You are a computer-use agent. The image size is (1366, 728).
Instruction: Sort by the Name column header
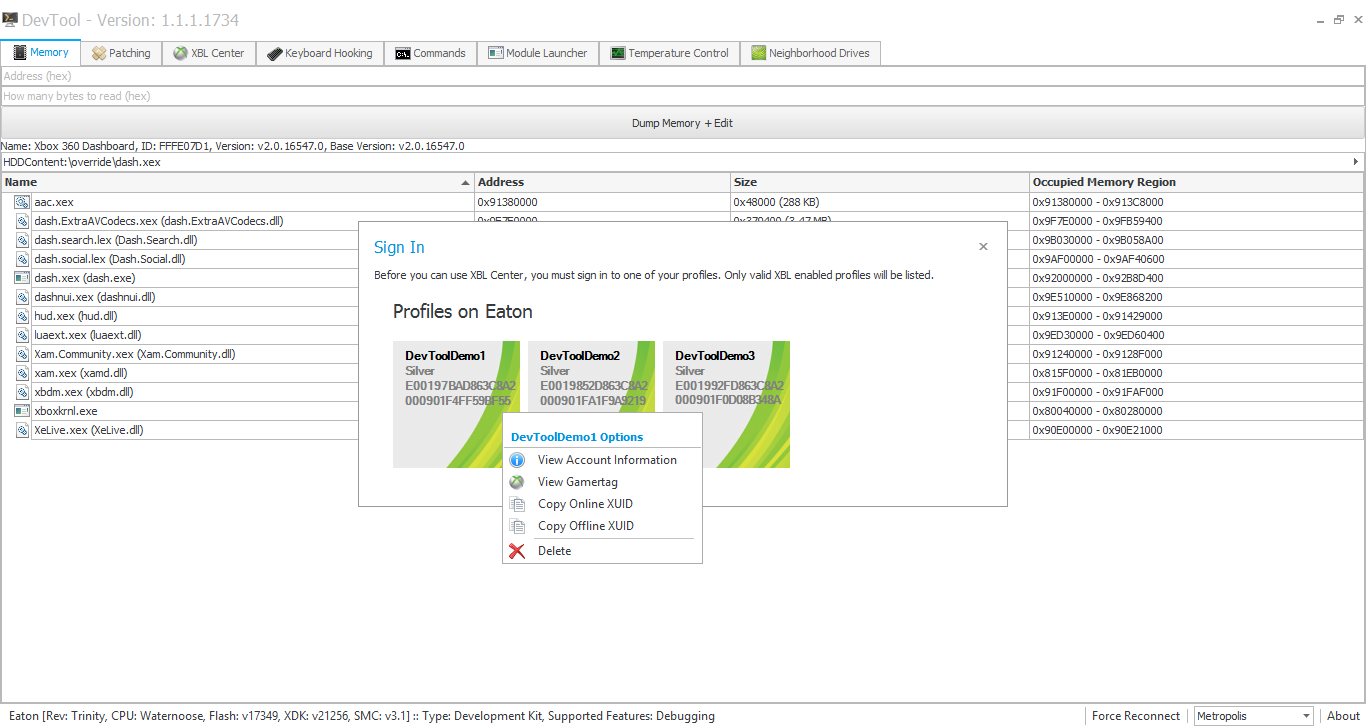[238, 182]
